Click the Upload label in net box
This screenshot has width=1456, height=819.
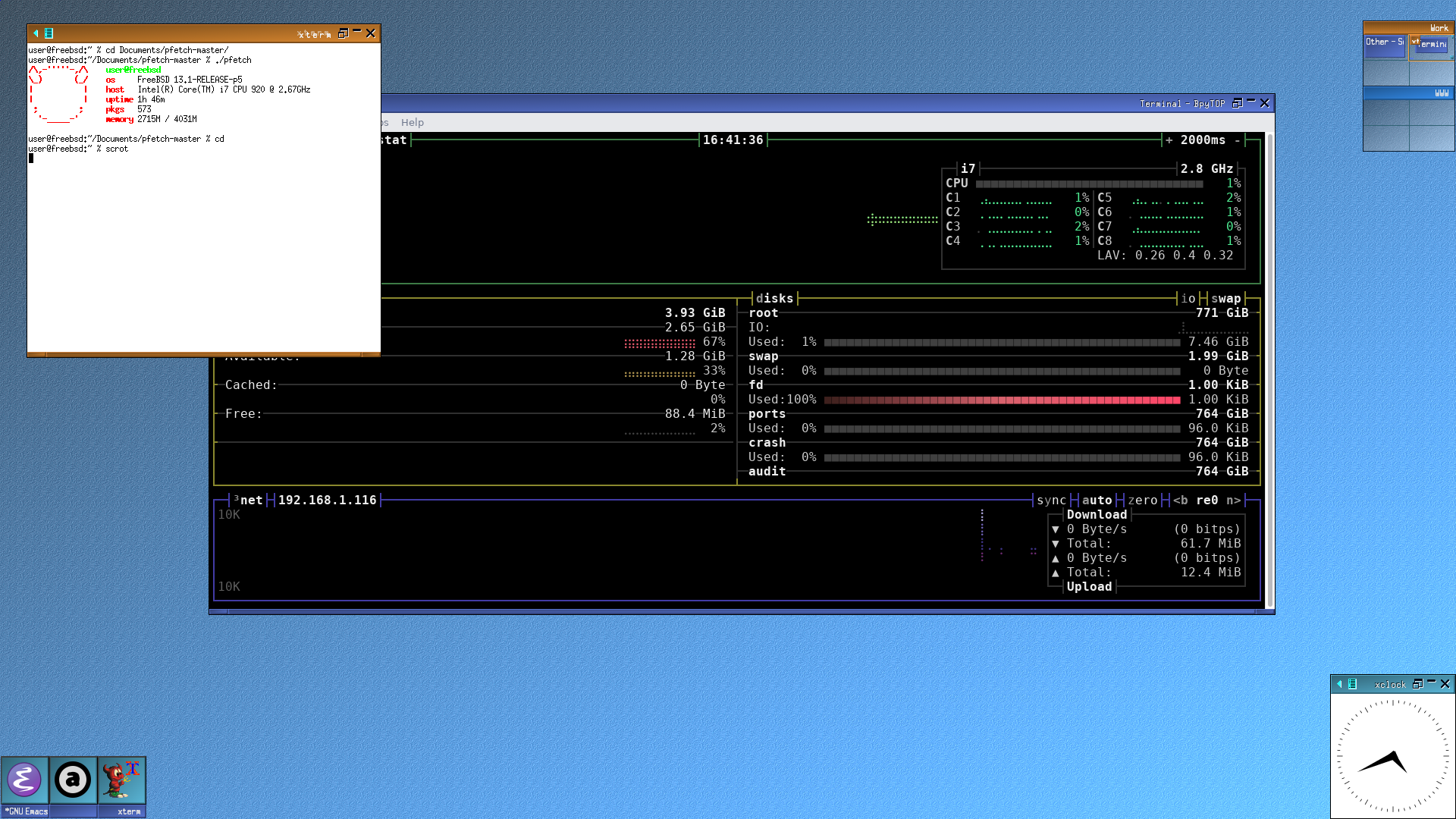click(1089, 587)
